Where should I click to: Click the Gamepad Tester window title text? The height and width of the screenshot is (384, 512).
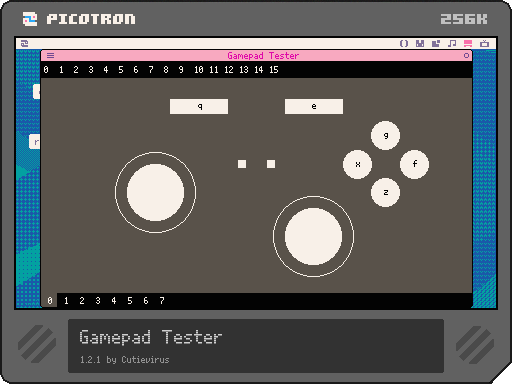tap(263, 56)
